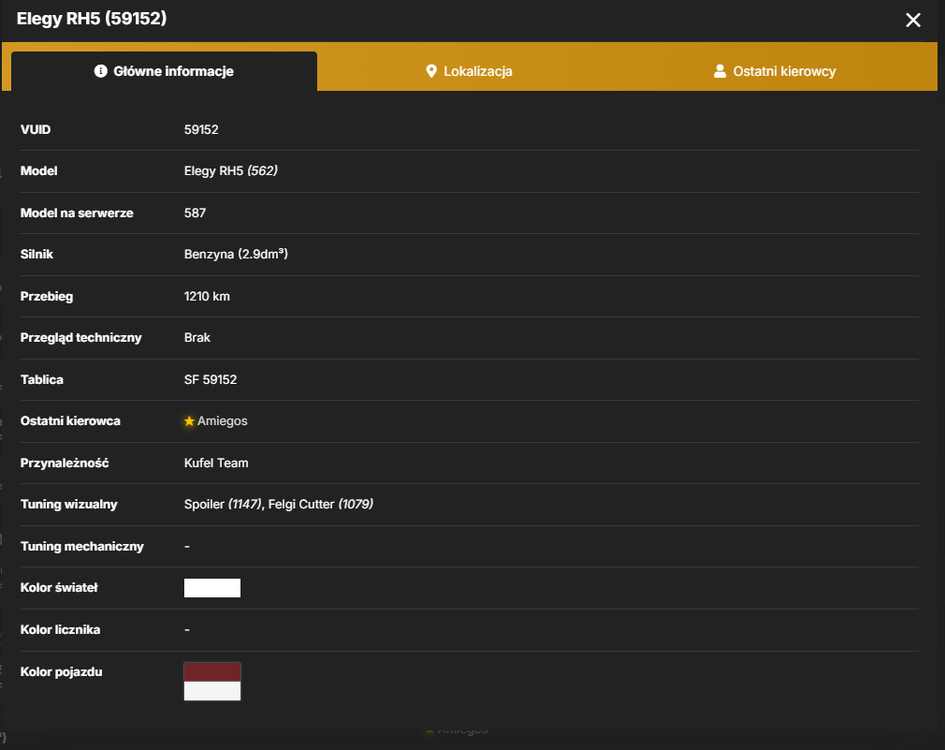
Task: Click the Przynależność row label
Action: tap(64, 463)
